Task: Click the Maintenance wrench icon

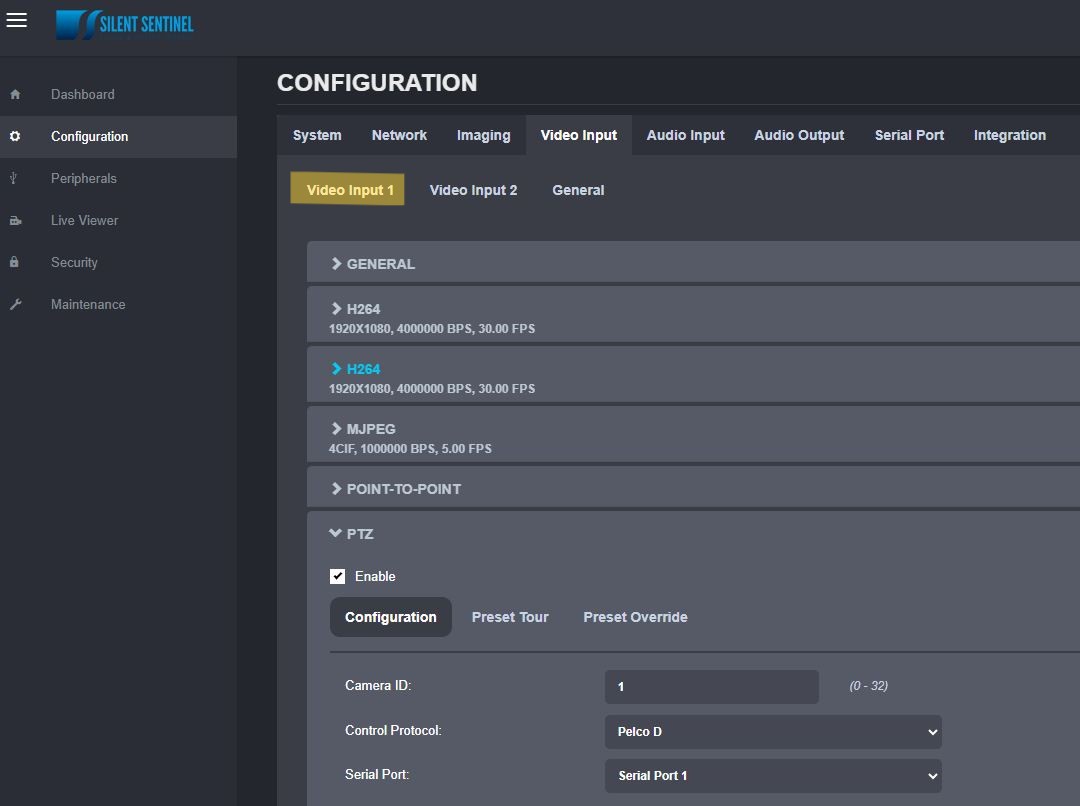Action: tap(16, 304)
